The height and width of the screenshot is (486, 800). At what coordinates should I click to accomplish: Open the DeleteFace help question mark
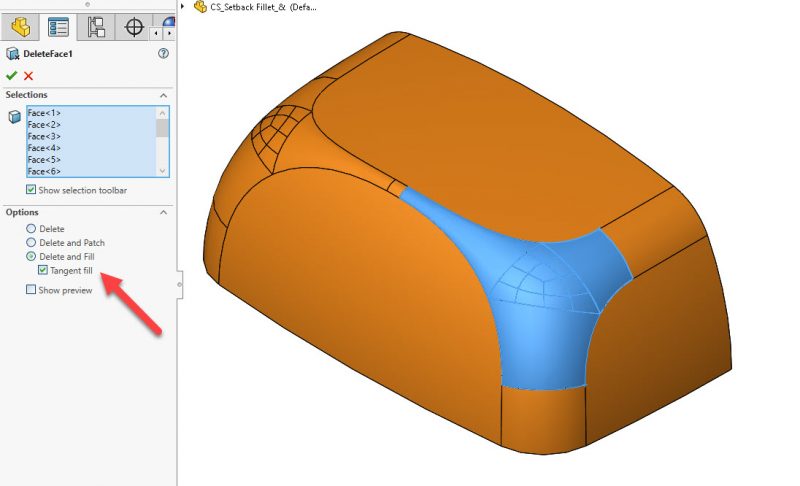click(163, 54)
